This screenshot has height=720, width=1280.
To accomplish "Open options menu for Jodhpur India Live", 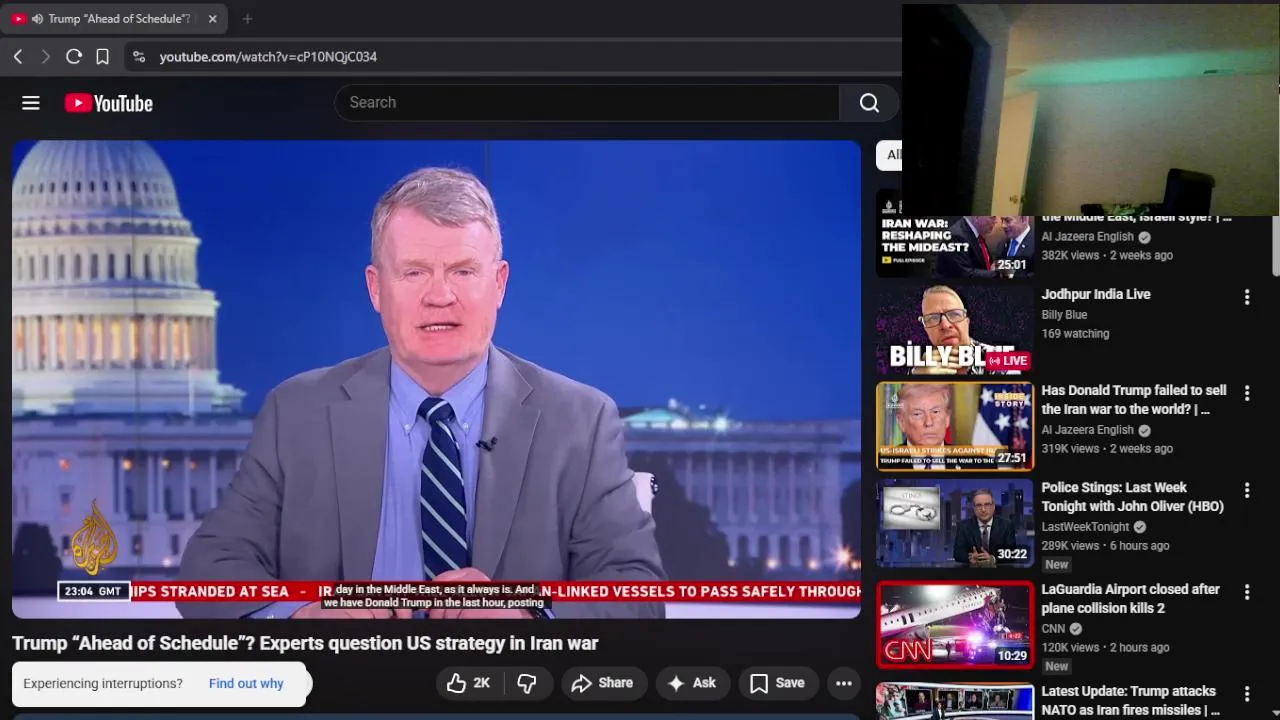I will (x=1247, y=297).
